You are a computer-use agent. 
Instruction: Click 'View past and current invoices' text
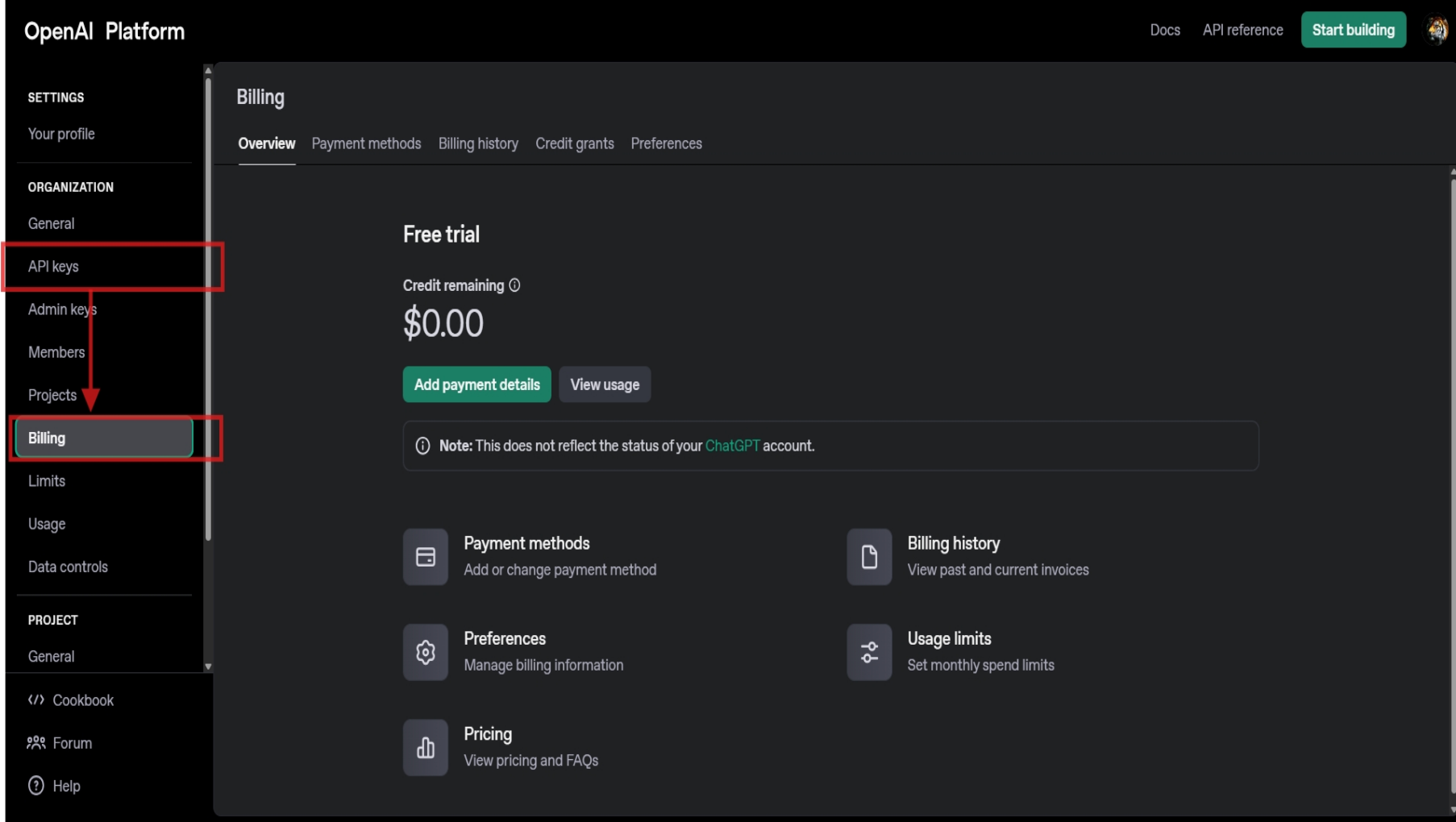(x=998, y=570)
